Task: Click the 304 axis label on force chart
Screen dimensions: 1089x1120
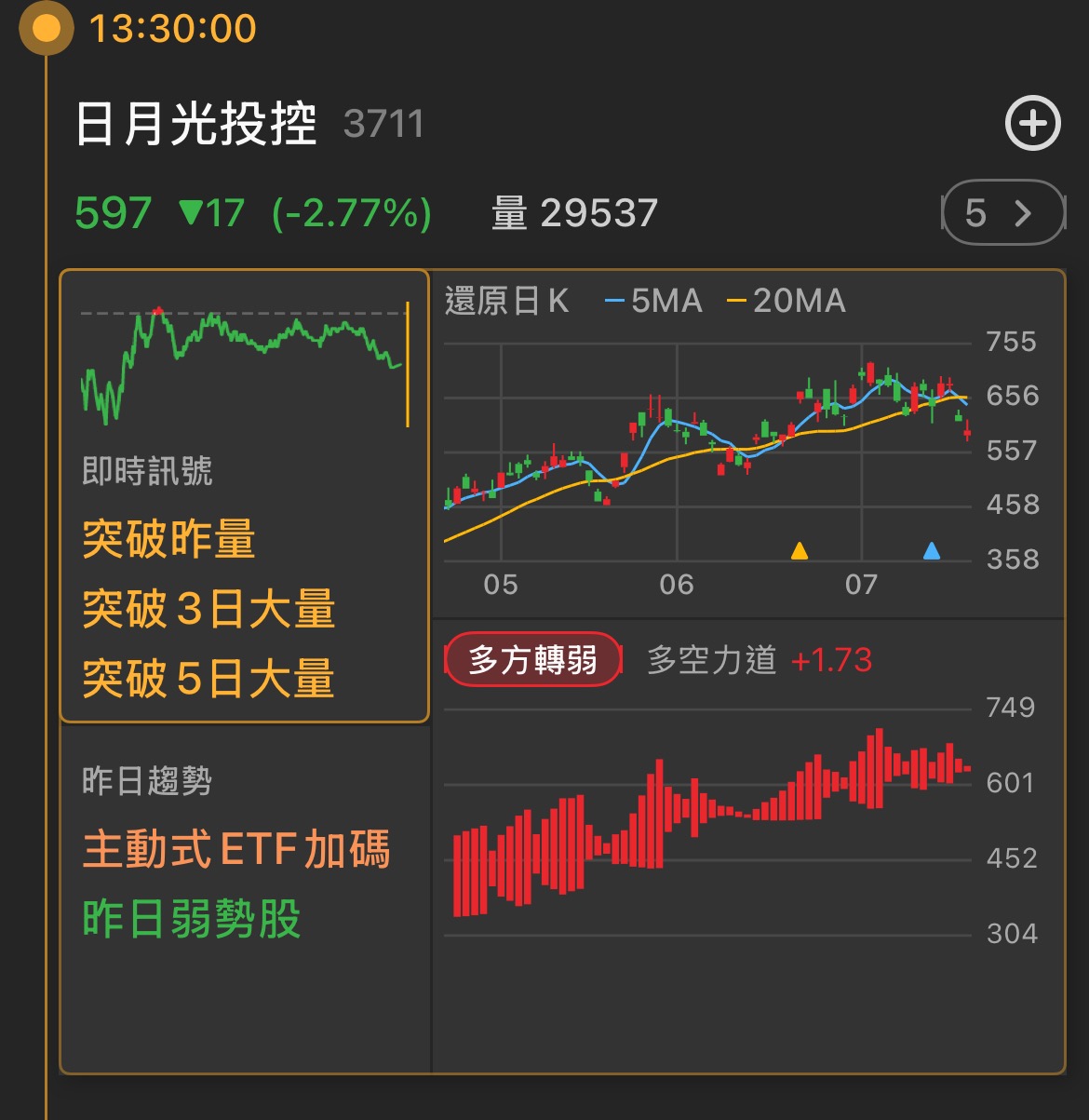Action: point(1012,934)
